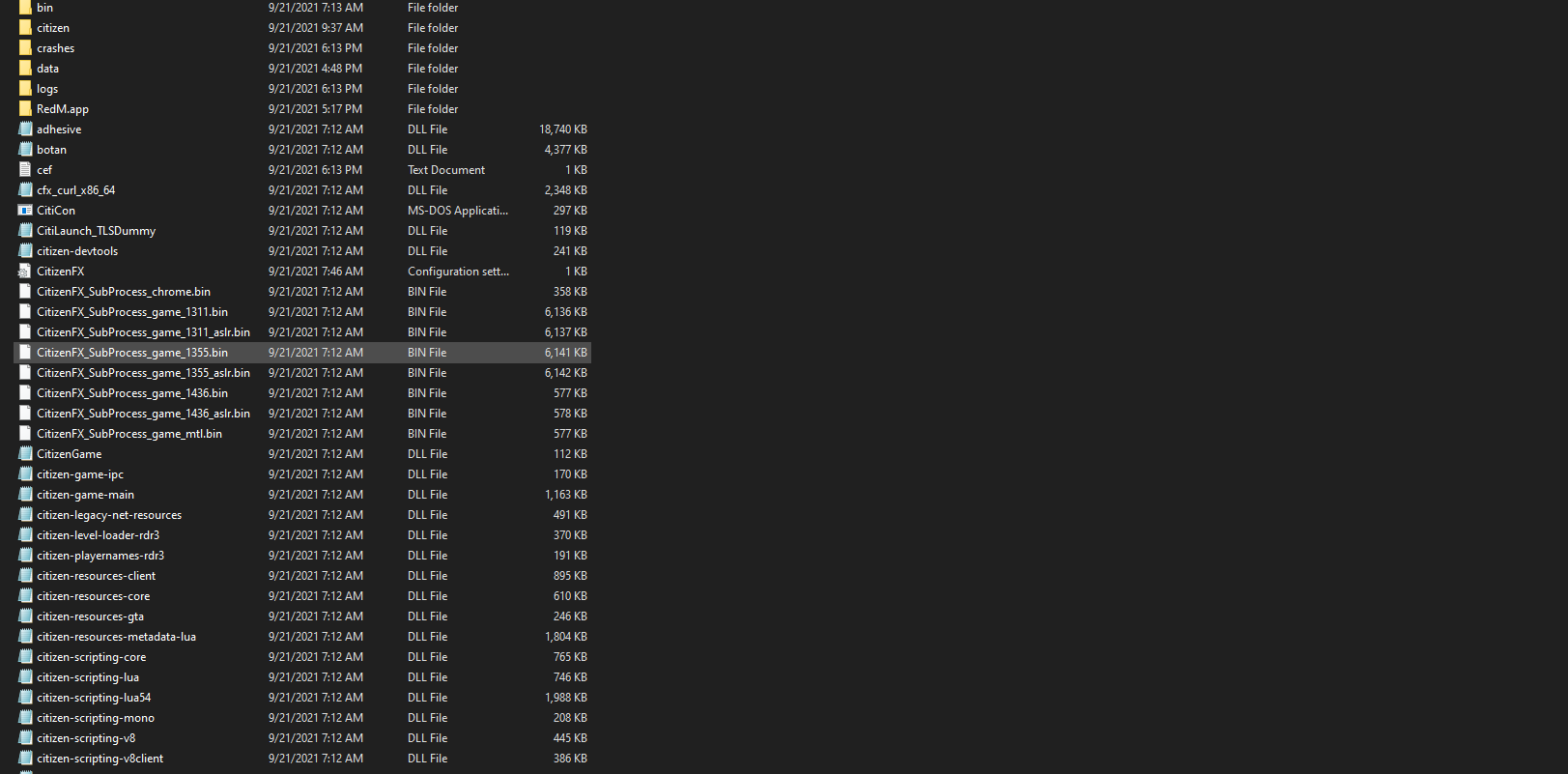Click file name citizen-scripting-core
The image size is (1568, 774).
coord(92,656)
